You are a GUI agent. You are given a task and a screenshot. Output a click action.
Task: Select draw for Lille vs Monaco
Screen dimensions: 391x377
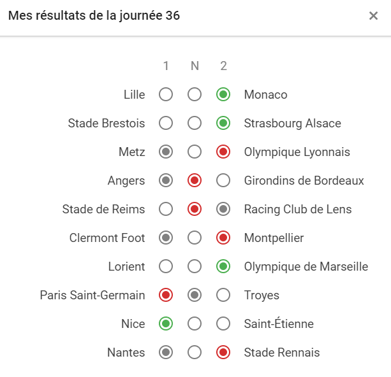click(x=194, y=95)
